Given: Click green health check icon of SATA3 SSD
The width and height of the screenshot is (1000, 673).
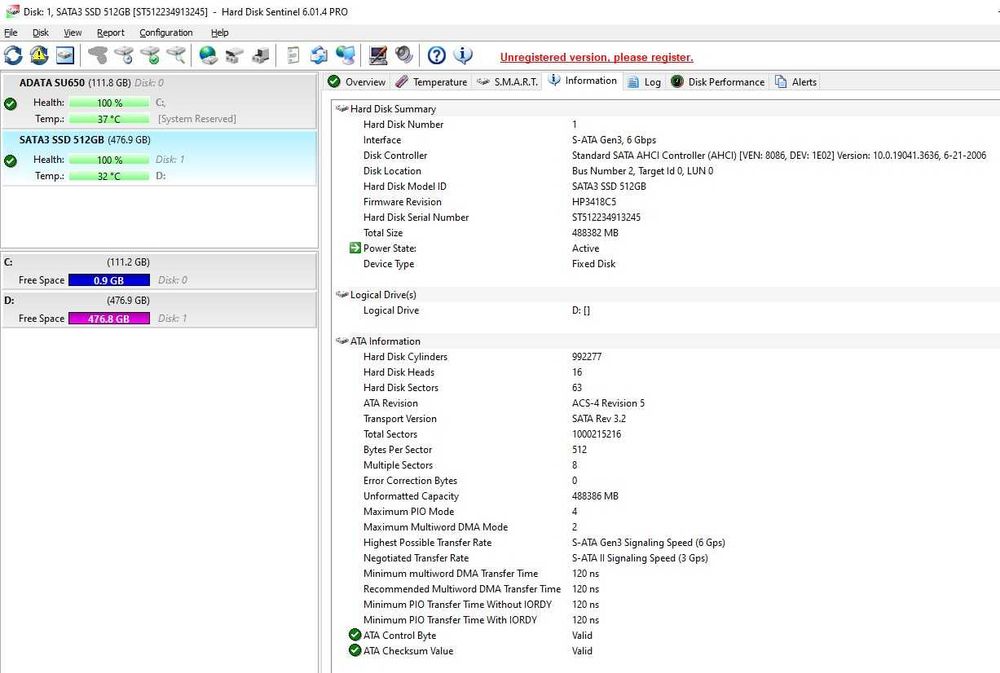Looking at the screenshot, I should [x=10, y=161].
